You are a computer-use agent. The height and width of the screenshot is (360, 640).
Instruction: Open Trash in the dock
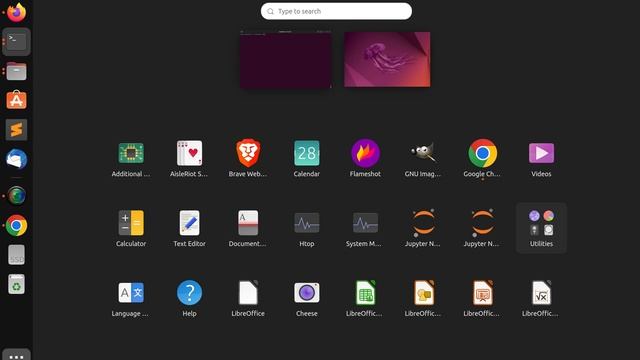click(16, 284)
